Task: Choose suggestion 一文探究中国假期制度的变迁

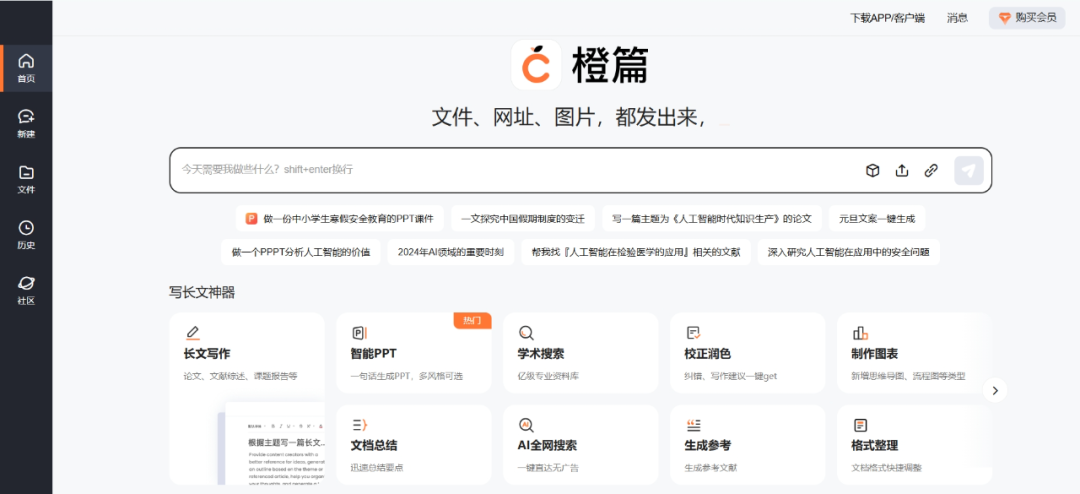Action: click(x=523, y=218)
